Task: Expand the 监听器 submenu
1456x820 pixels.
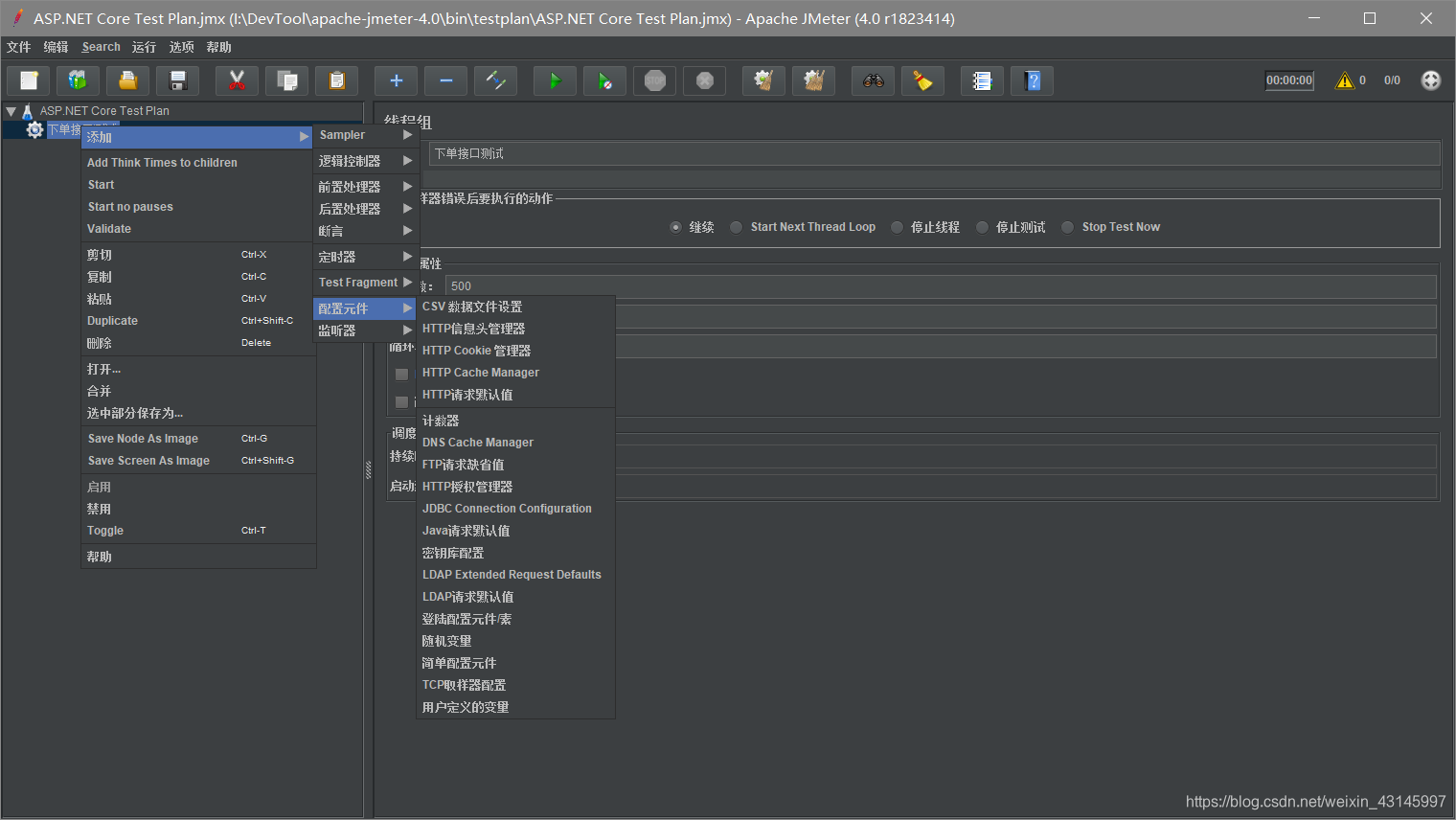Action: coord(365,330)
